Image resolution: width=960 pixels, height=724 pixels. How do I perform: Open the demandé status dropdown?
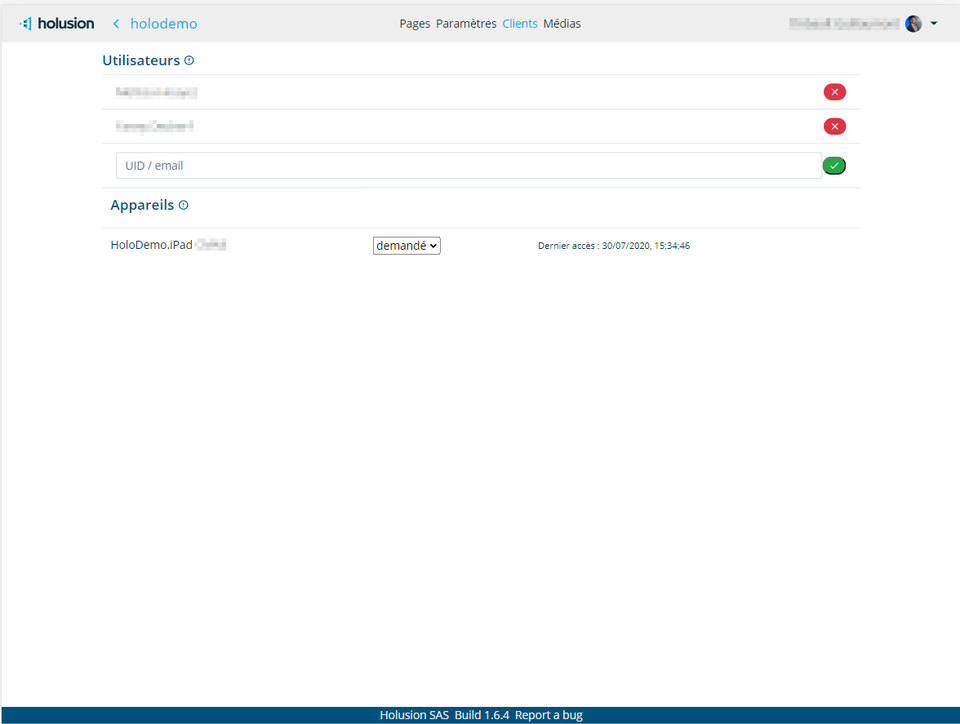[x=406, y=245]
